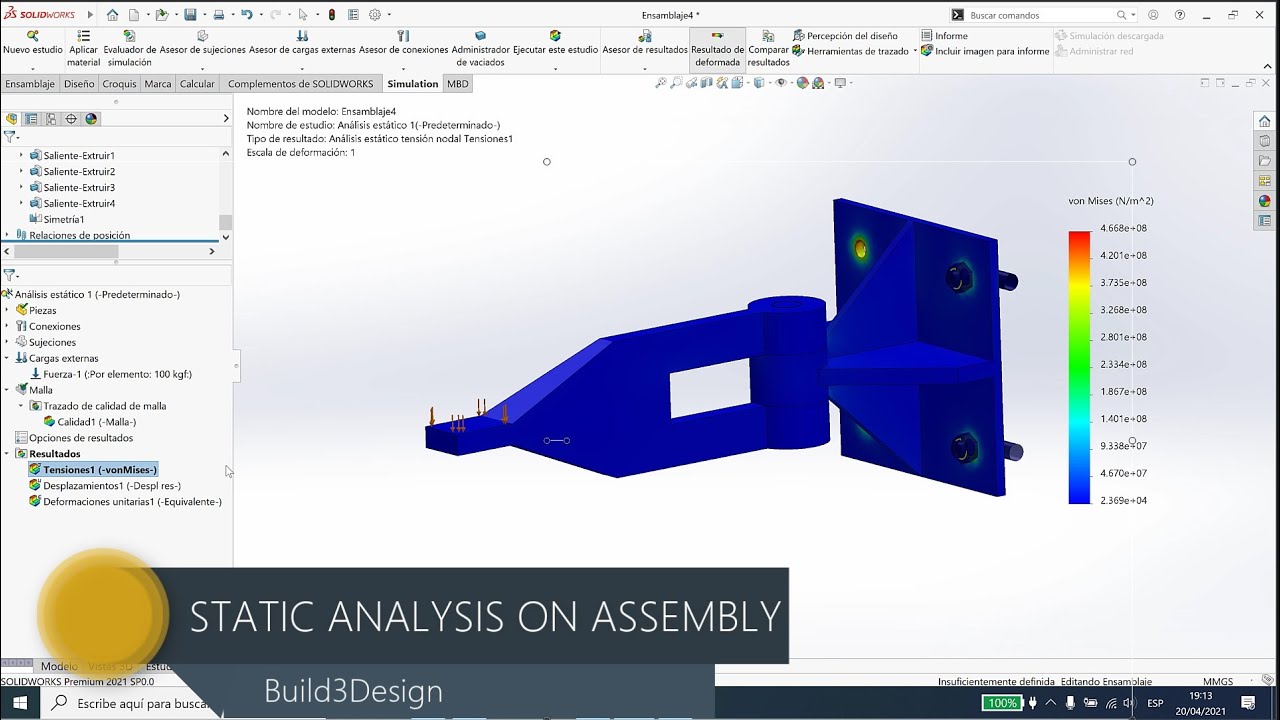Click the PropertyManager tab icon

[31, 118]
